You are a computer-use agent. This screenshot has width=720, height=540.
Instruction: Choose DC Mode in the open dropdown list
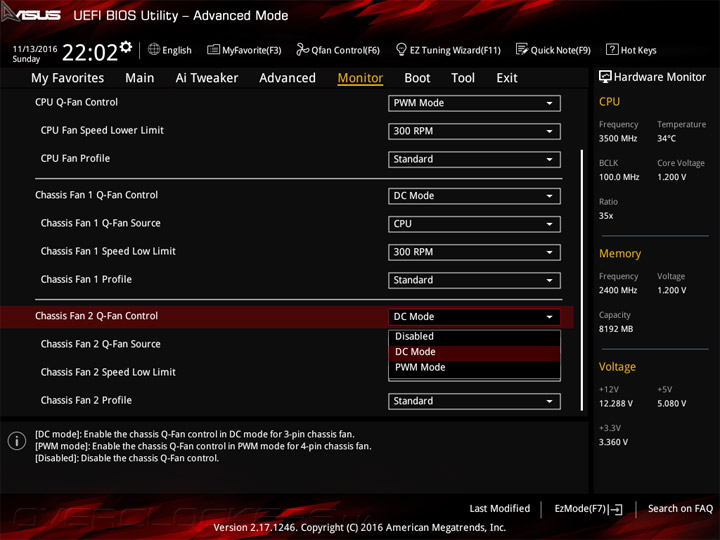point(474,352)
